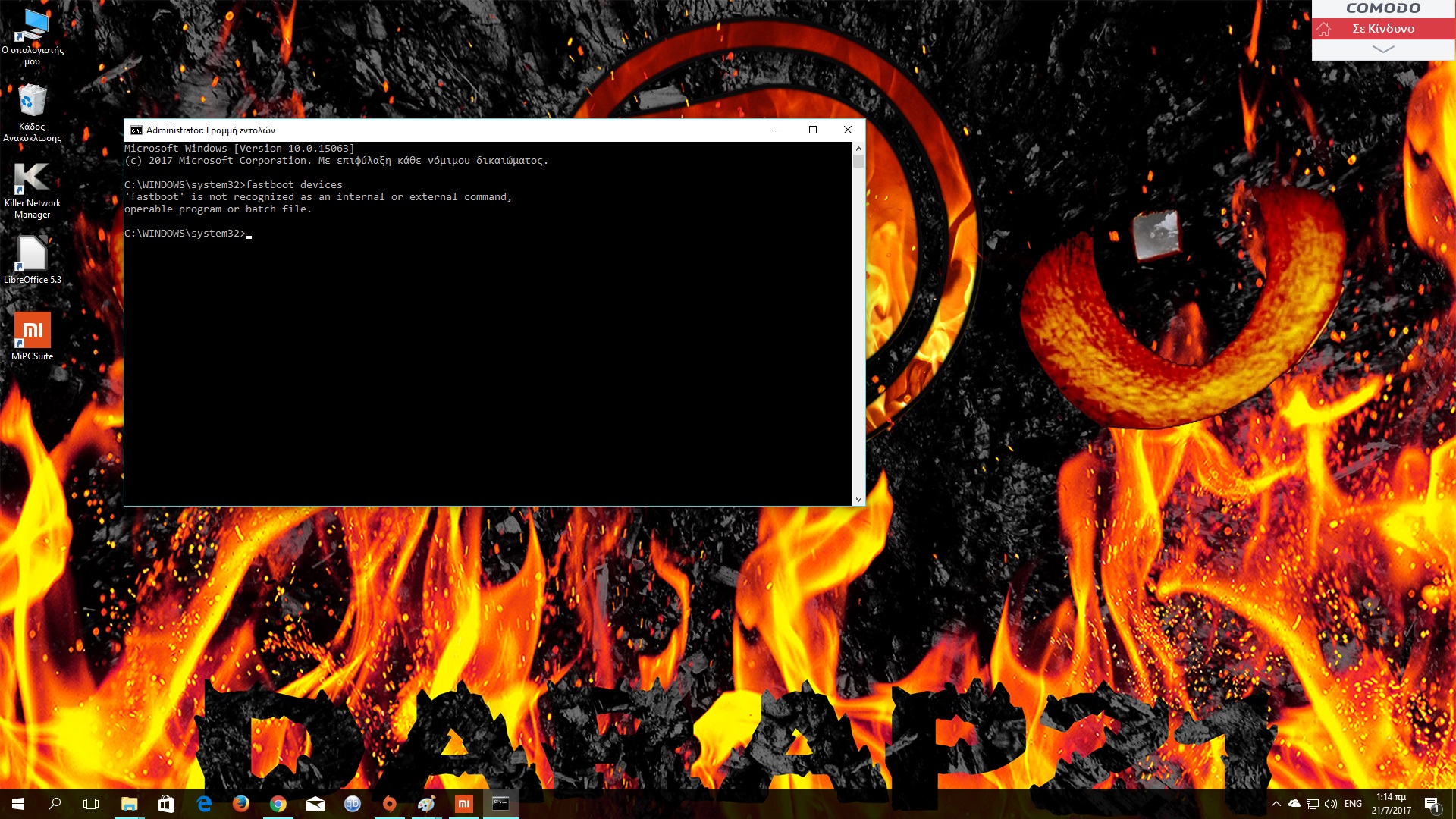This screenshot has width=1456, height=819.
Task: Open the volume control in the tray
Action: point(1331,804)
